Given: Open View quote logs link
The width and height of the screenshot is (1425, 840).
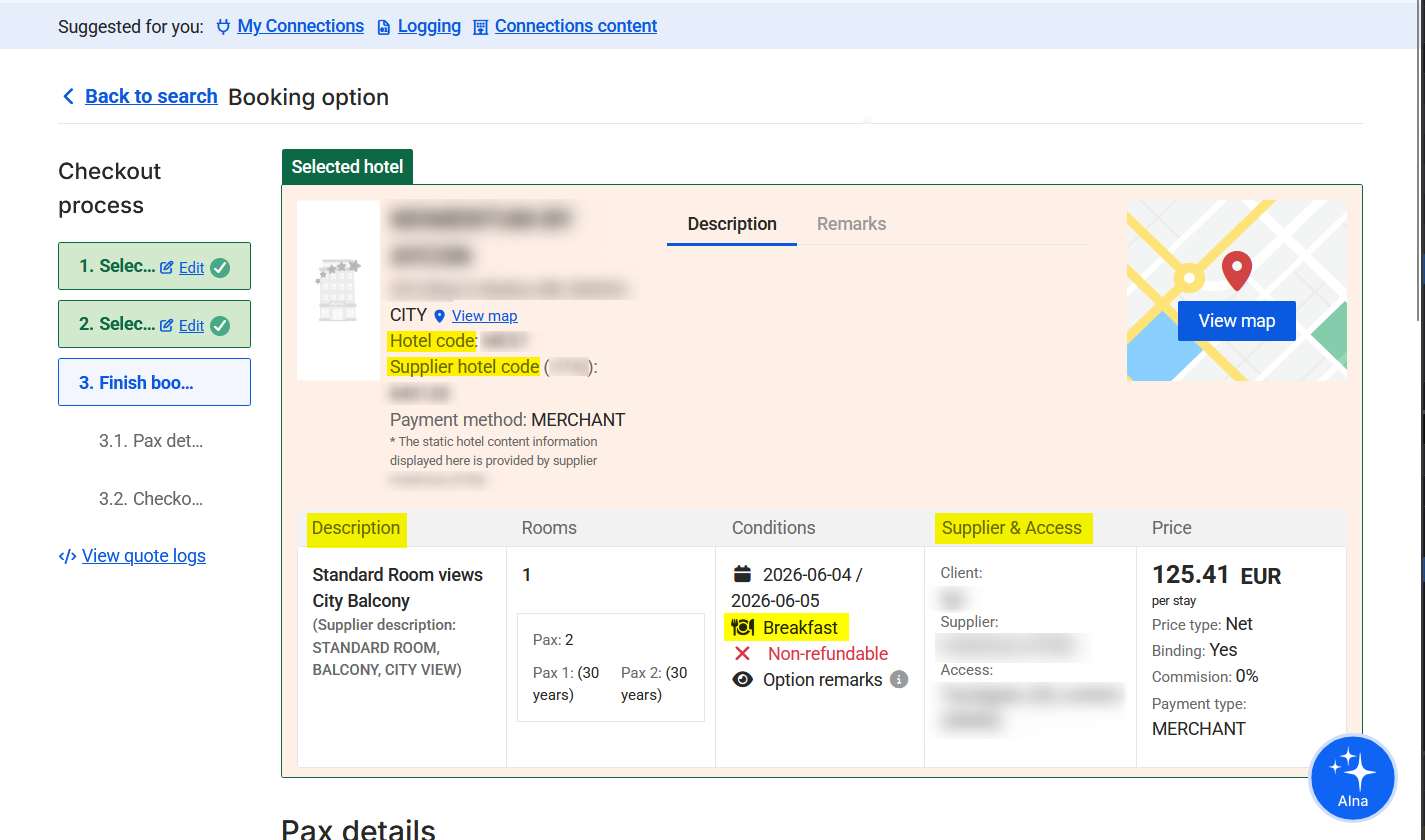Looking at the screenshot, I should tap(144, 556).
